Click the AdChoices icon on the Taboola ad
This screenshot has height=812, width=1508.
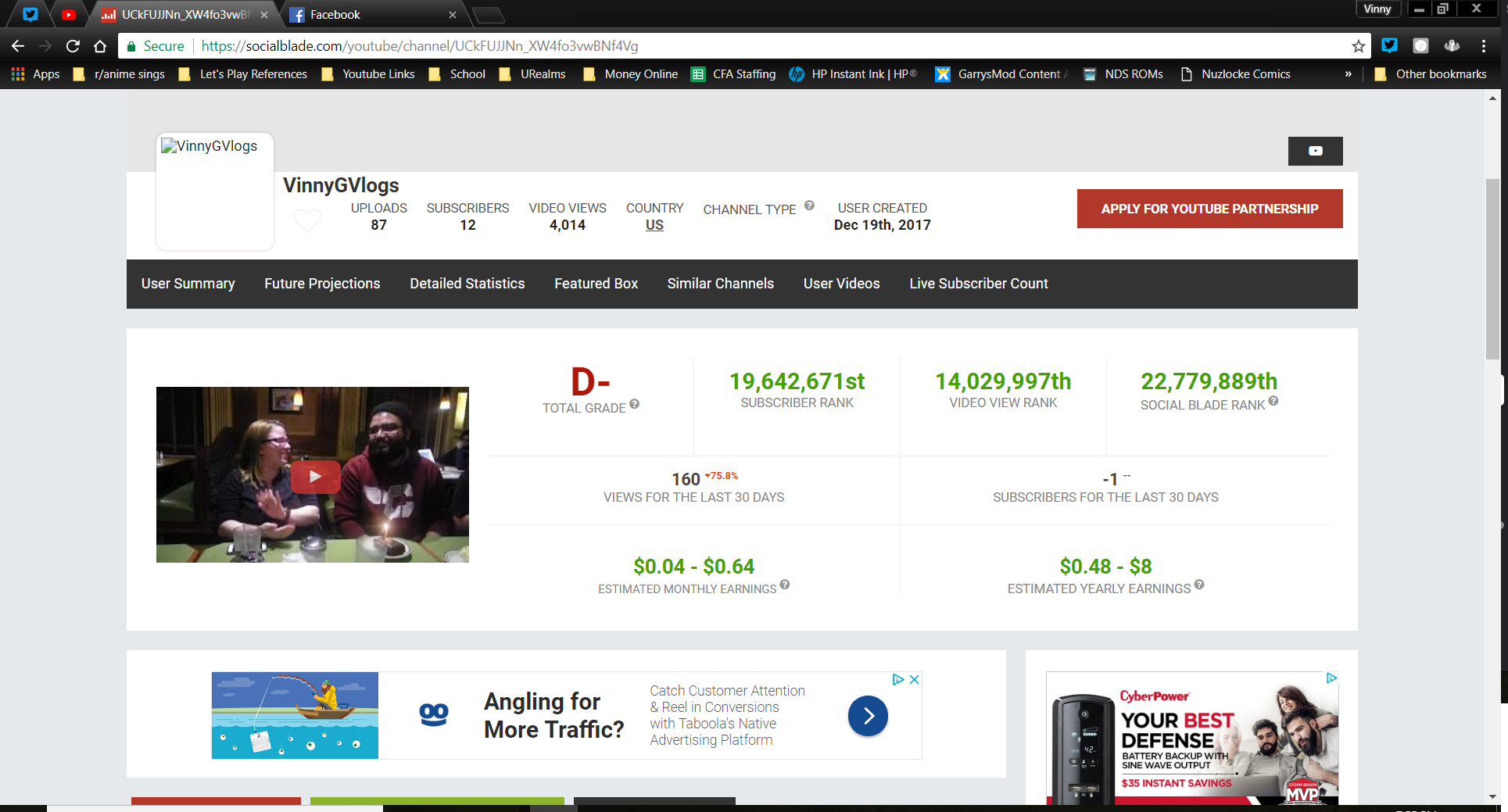point(898,679)
